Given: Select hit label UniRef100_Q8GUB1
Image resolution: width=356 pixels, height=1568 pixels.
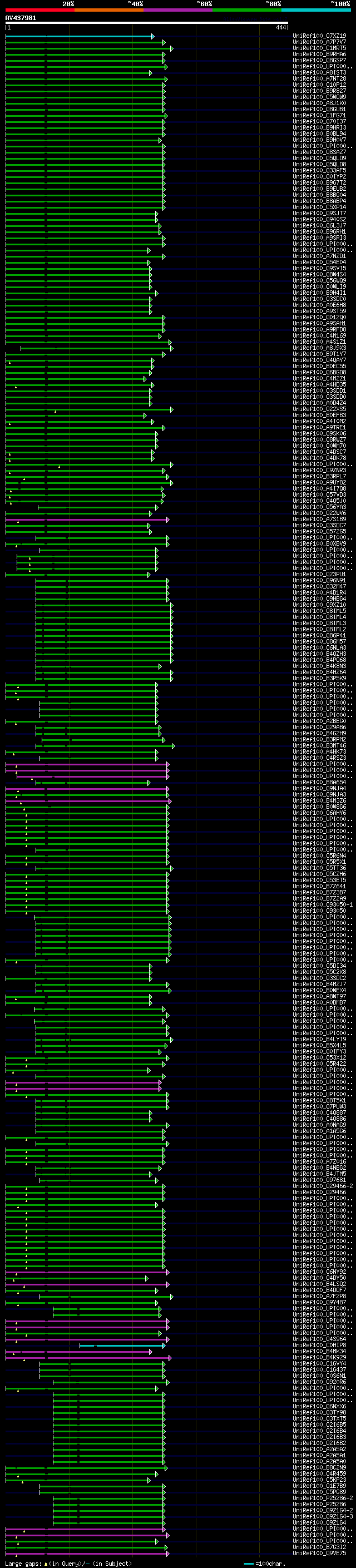Looking at the screenshot, I should (x=319, y=109).
